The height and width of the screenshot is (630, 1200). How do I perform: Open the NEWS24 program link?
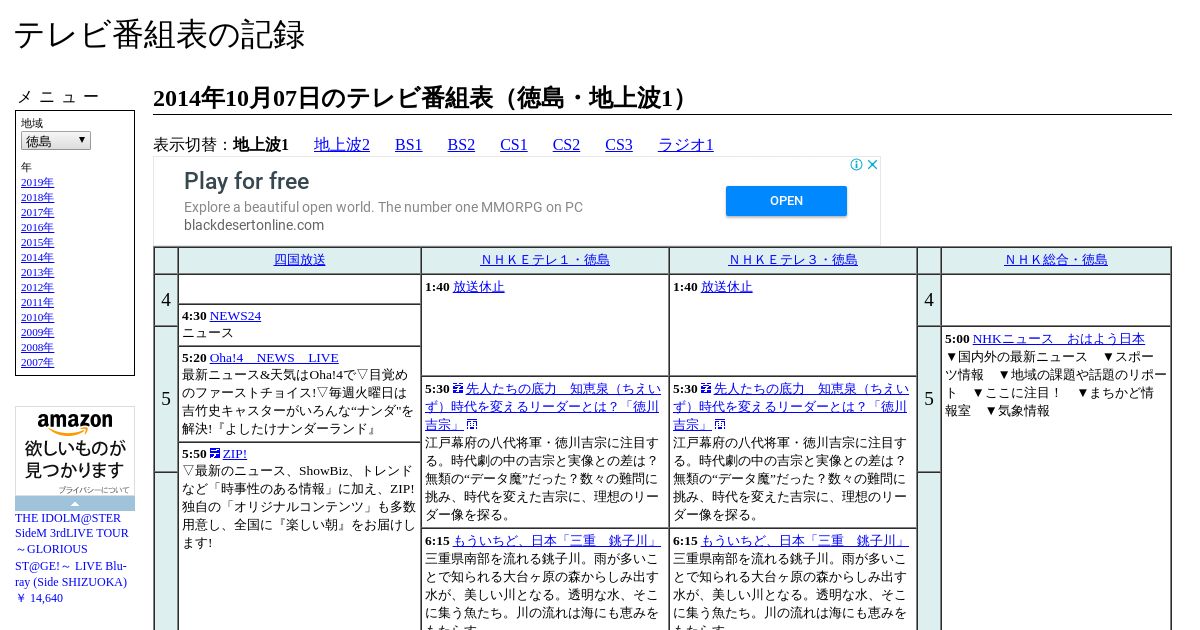click(x=235, y=316)
